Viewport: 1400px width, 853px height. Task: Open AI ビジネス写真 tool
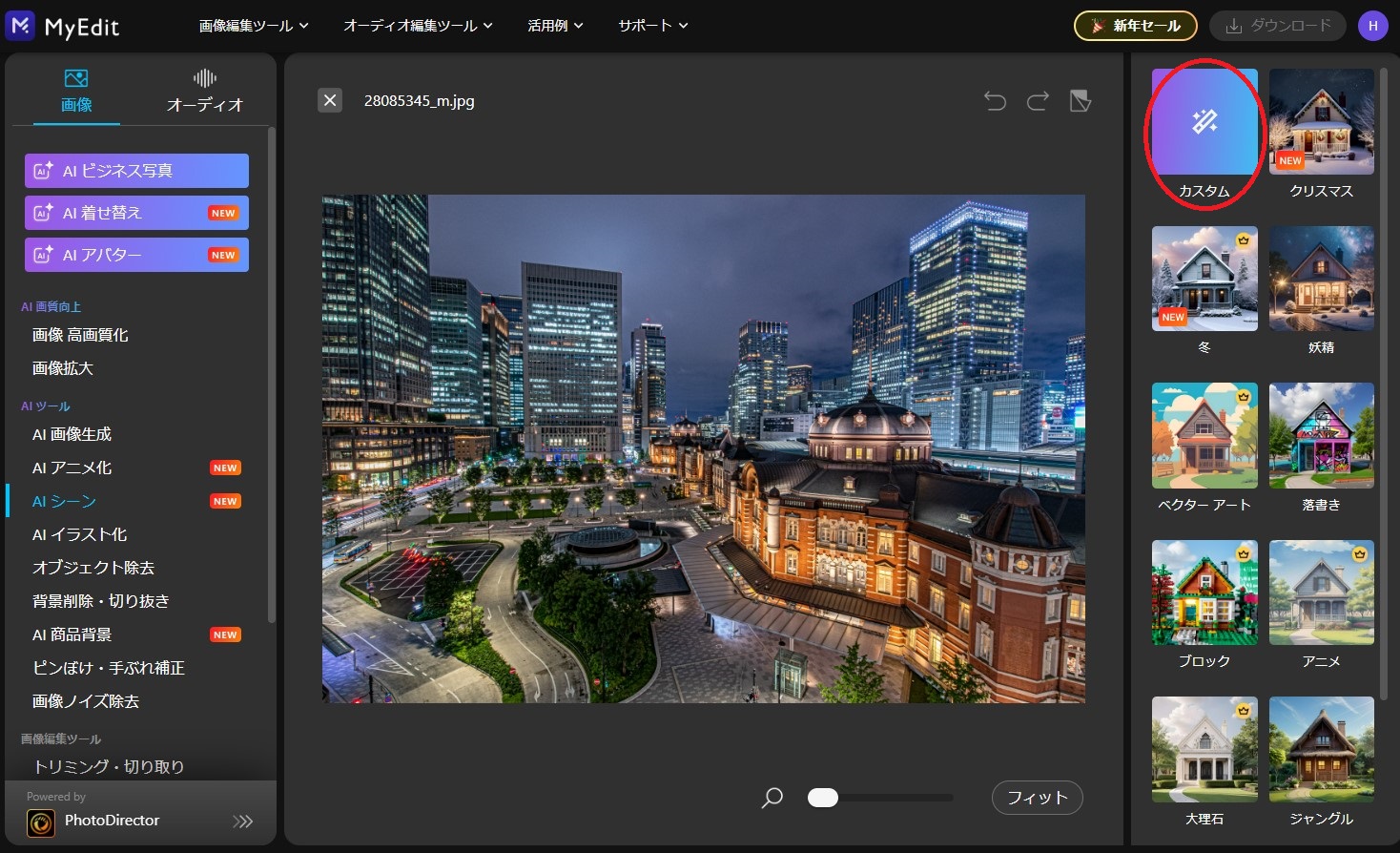[136, 171]
